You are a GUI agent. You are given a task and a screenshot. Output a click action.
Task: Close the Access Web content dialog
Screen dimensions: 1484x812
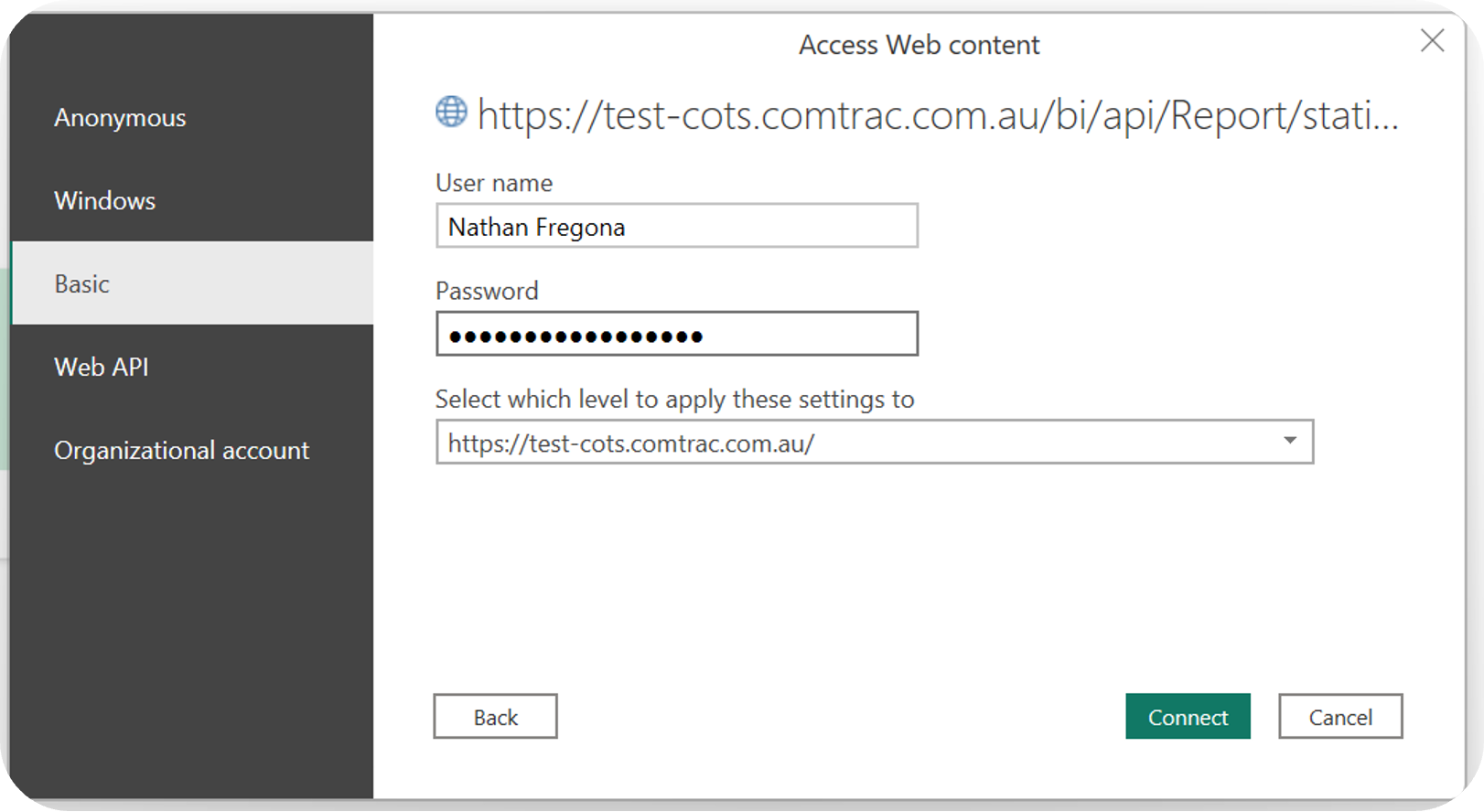point(1432,41)
